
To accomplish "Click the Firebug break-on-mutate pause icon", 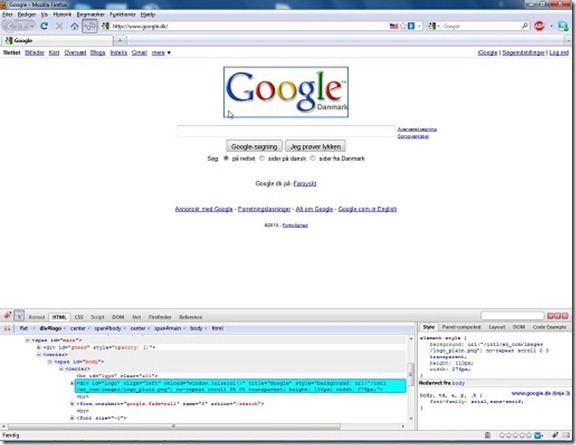I will tap(7, 328).
